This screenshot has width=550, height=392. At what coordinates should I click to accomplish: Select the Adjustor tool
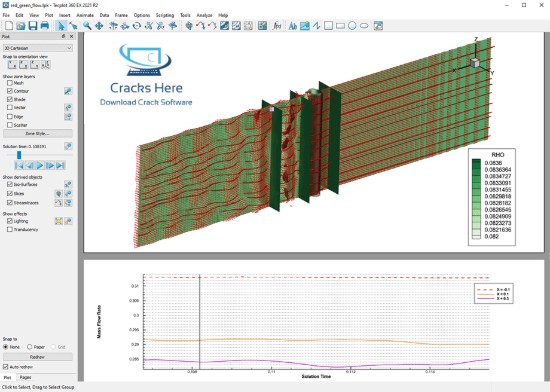point(73,26)
